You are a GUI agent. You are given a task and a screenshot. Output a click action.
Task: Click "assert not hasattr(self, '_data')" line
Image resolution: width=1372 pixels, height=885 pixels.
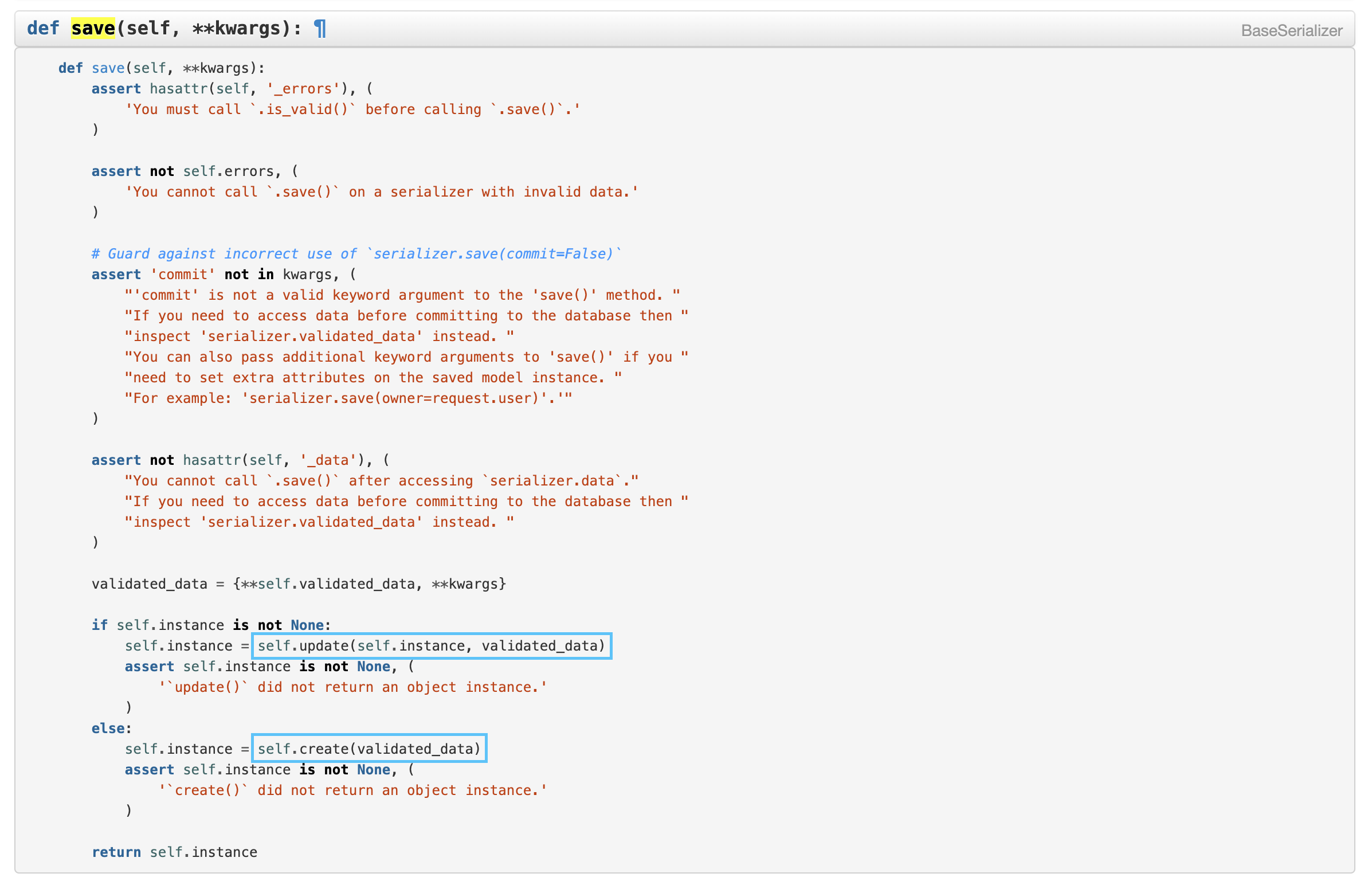[x=240, y=460]
